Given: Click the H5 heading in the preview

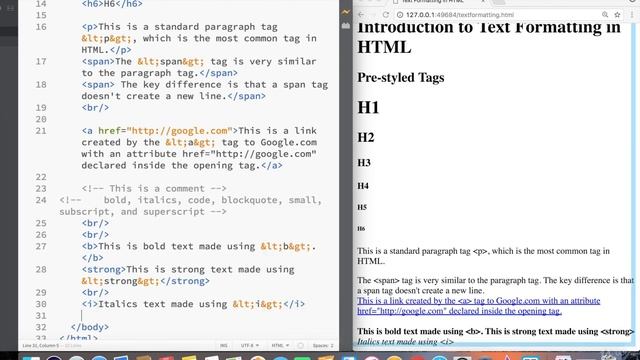Looking at the screenshot, I should coord(362,207).
